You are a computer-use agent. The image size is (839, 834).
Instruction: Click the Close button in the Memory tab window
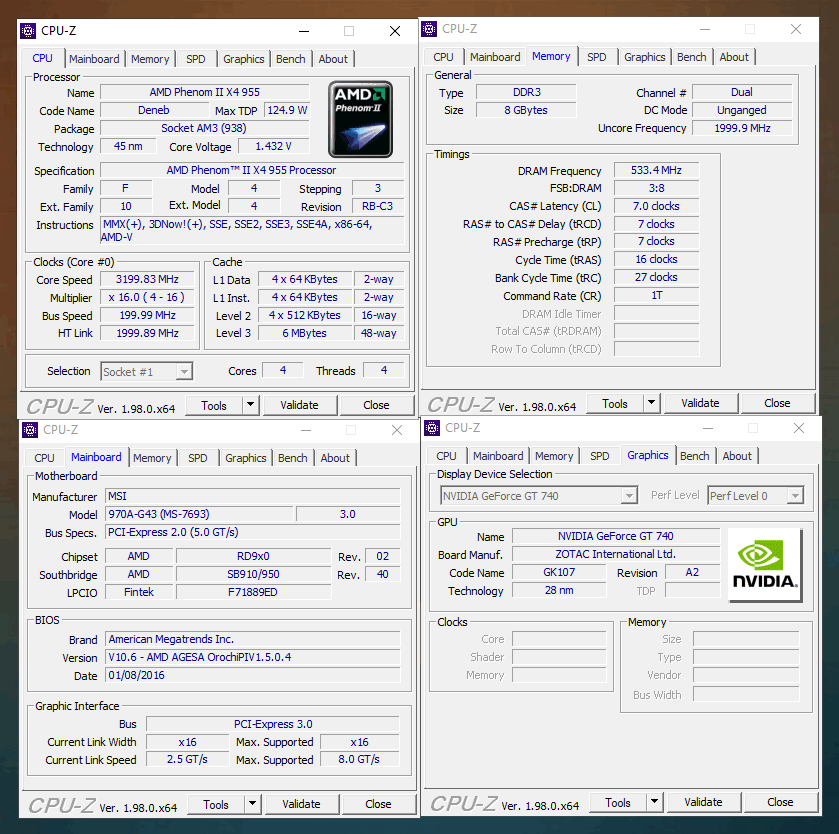point(777,403)
